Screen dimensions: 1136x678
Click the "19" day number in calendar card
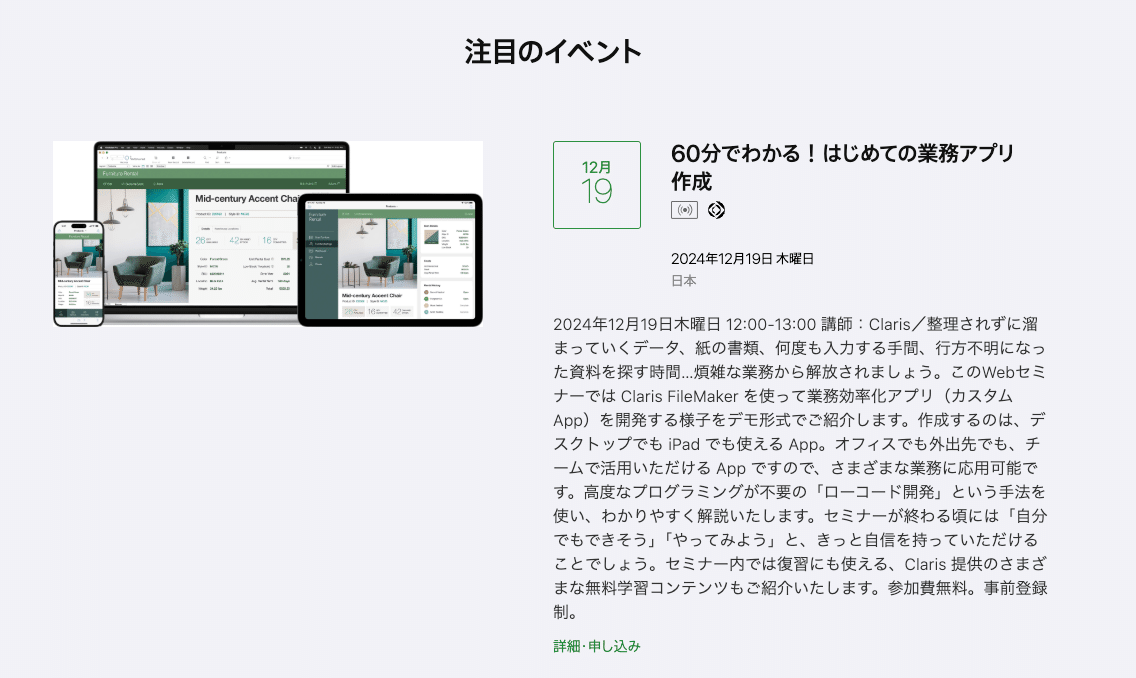(x=597, y=193)
